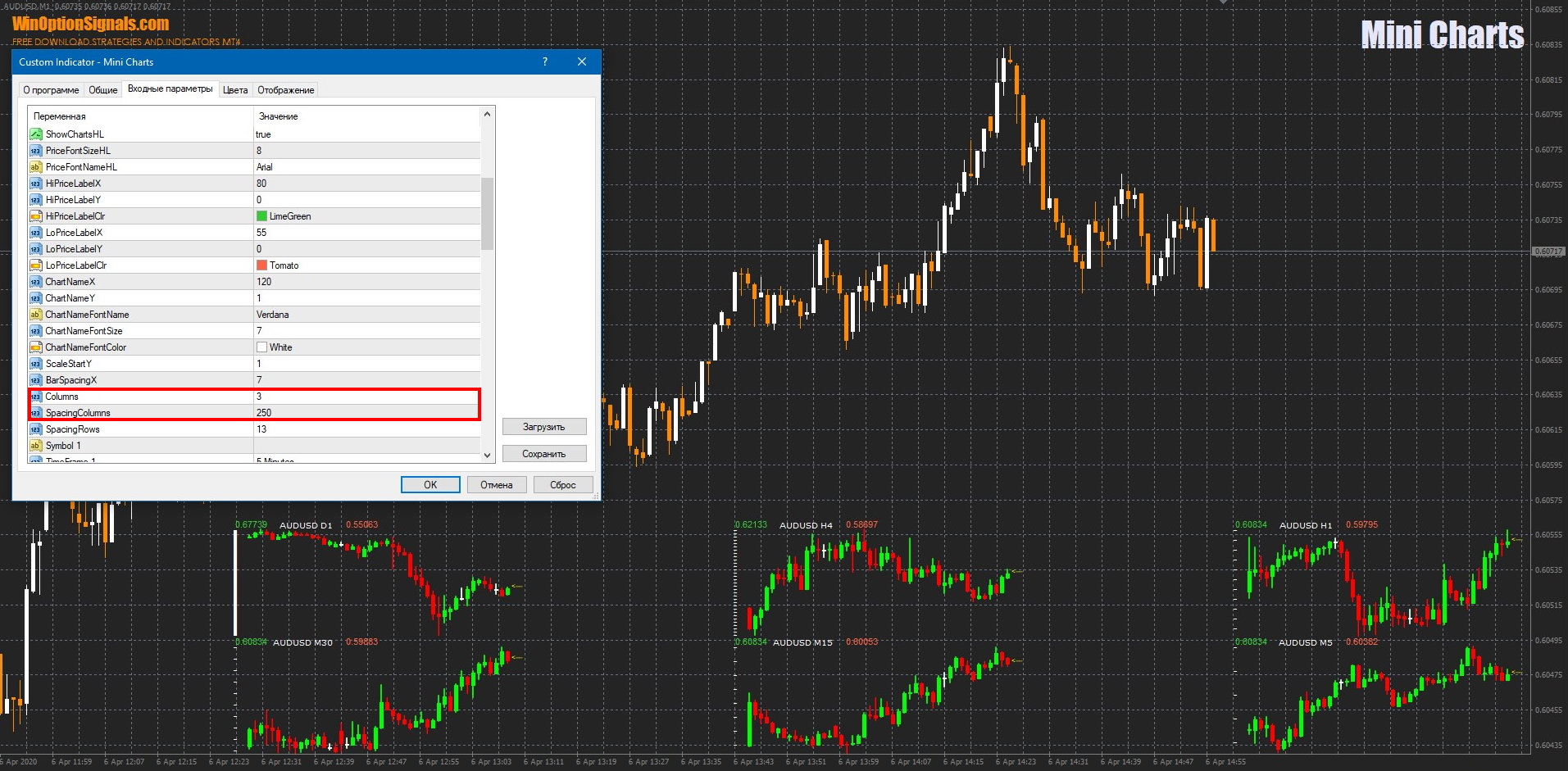Screen dimensions: 1568x771
Task: Click the LoPriceLabelClr color-type icon
Action: coord(35,265)
